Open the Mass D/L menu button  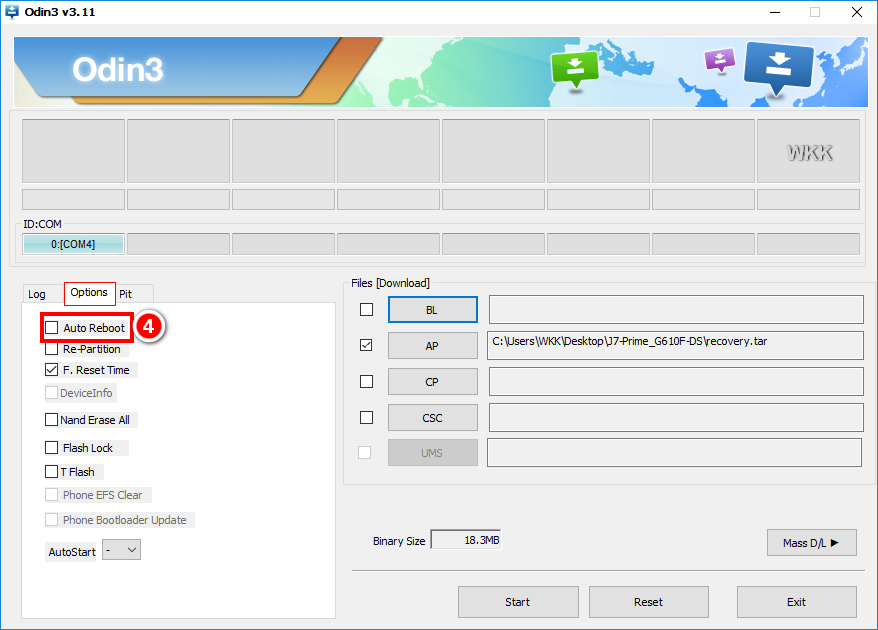(811, 543)
